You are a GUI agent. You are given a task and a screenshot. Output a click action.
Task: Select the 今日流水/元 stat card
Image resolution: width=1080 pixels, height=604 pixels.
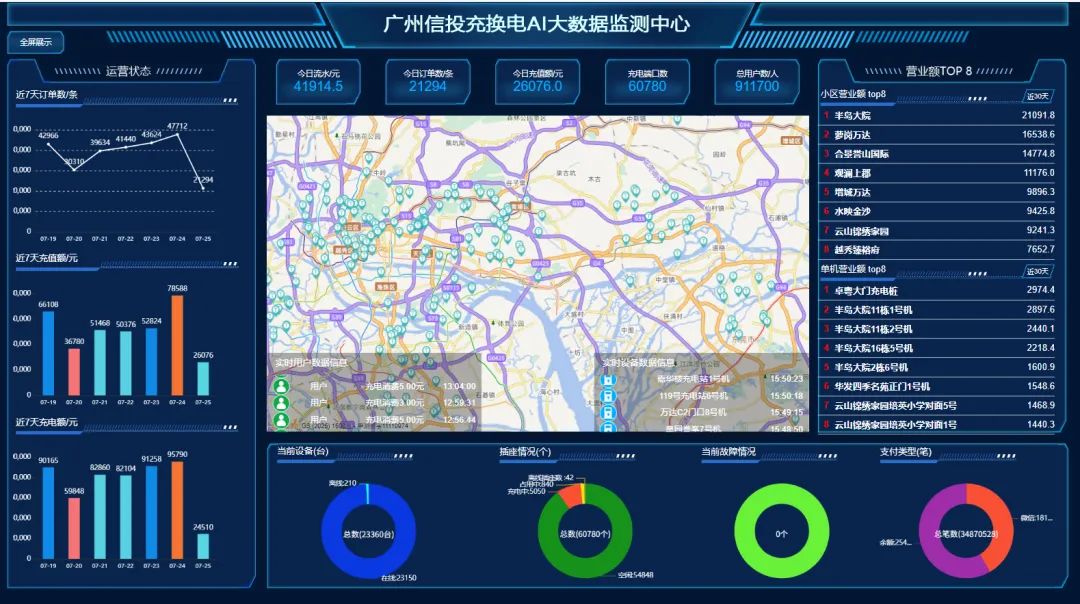[x=318, y=81]
